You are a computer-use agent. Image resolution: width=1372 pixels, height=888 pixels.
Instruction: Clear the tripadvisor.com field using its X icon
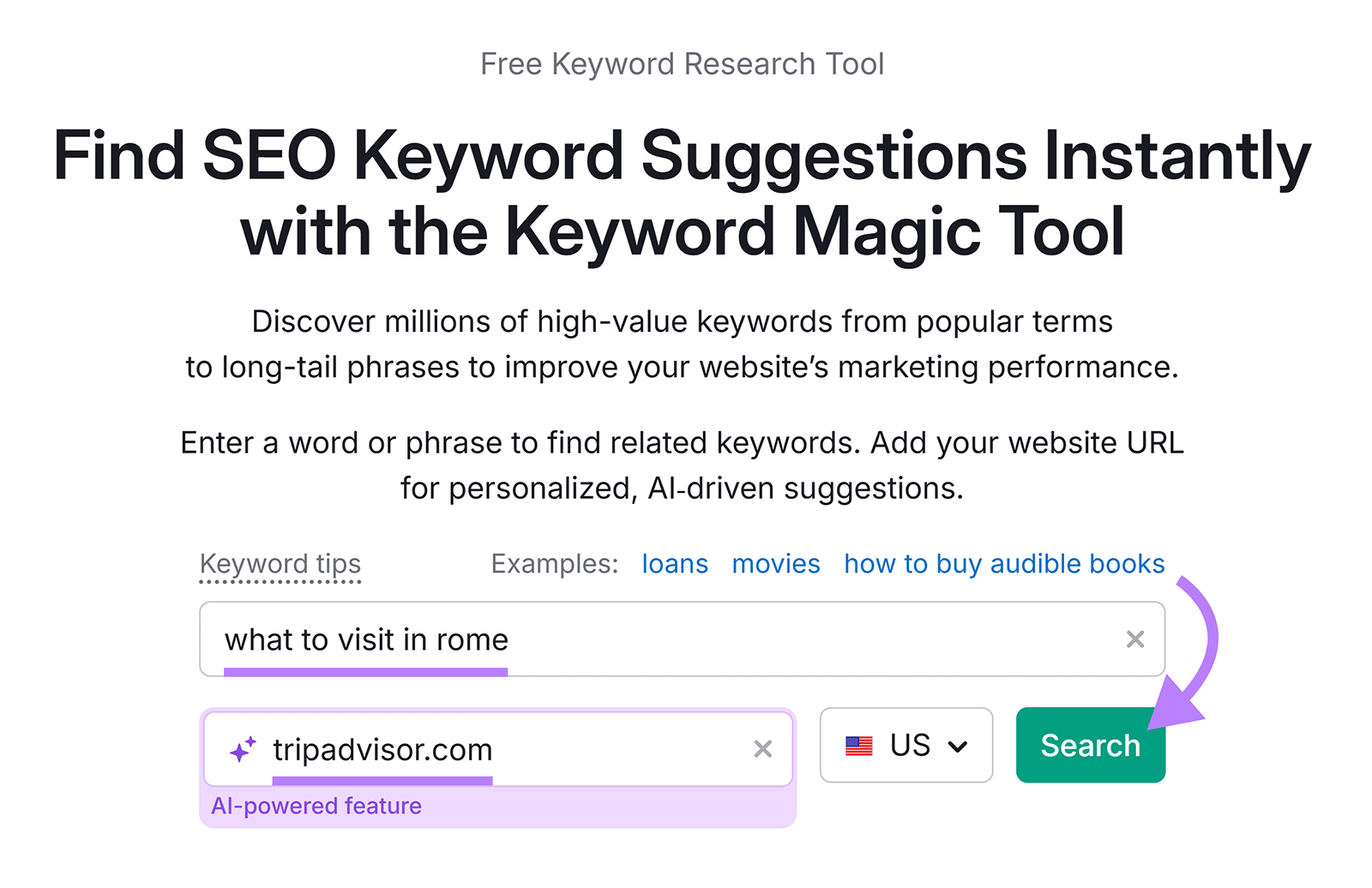click(x=761, y=748)
